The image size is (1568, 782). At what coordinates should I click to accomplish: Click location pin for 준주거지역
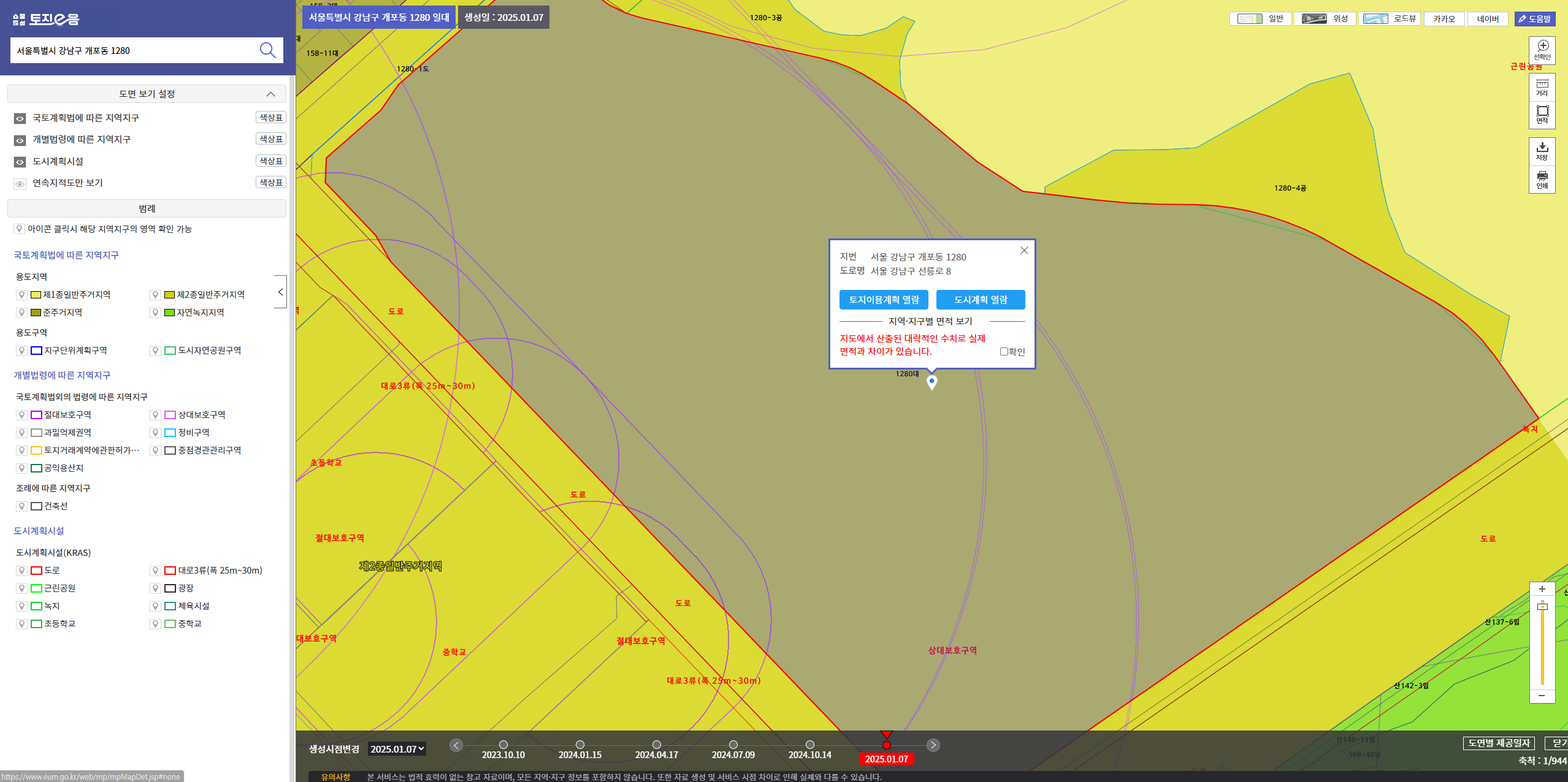tap(21, 313)
